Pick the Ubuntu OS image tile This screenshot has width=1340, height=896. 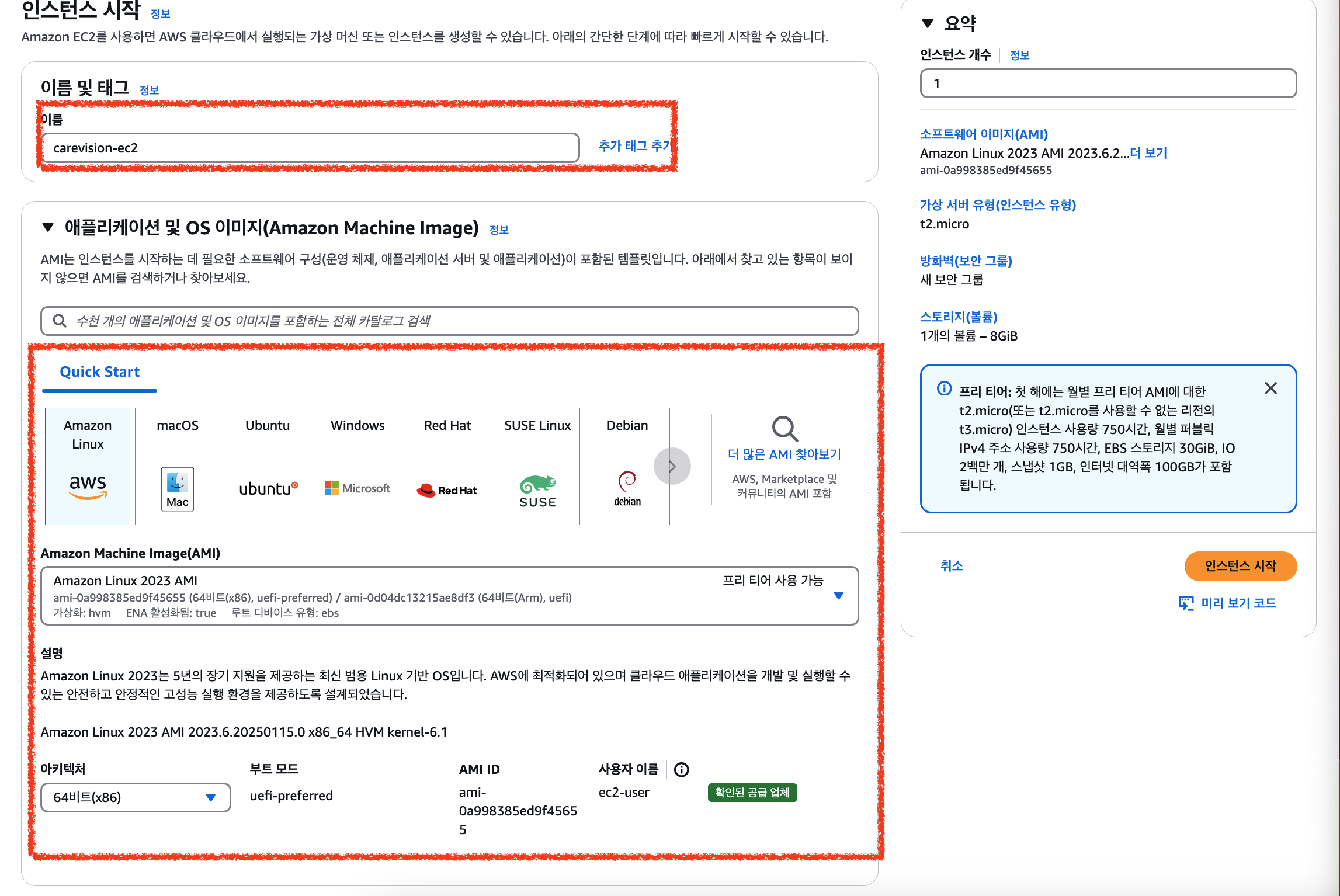tap(268, 466)
